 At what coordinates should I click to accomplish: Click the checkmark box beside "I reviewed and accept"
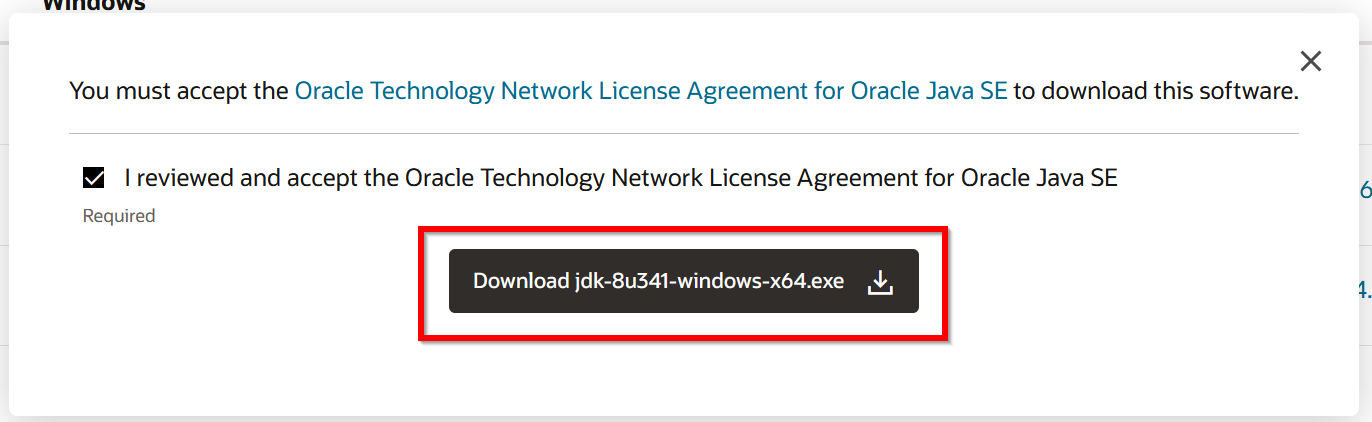(94, 179)
